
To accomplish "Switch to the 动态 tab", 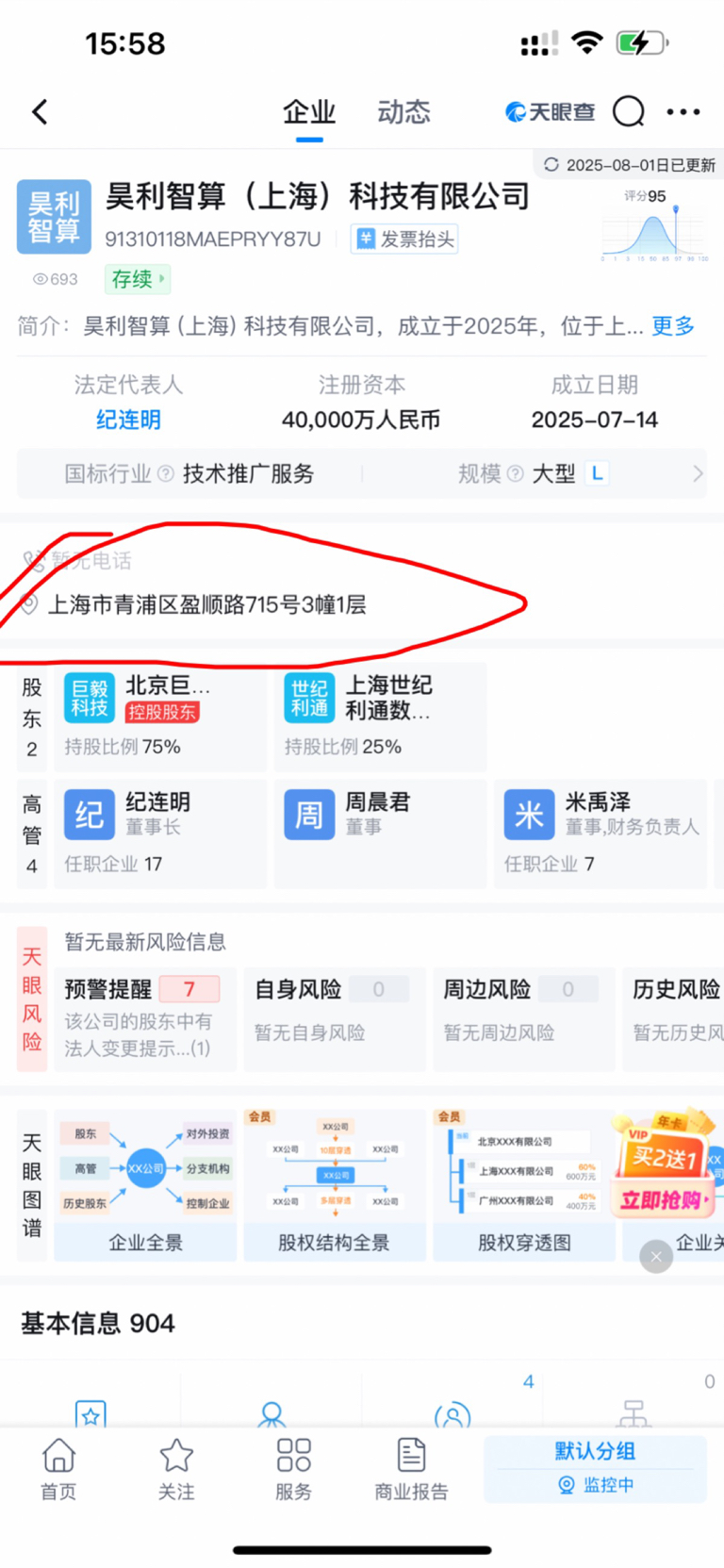I will click(x=403, y=112).
